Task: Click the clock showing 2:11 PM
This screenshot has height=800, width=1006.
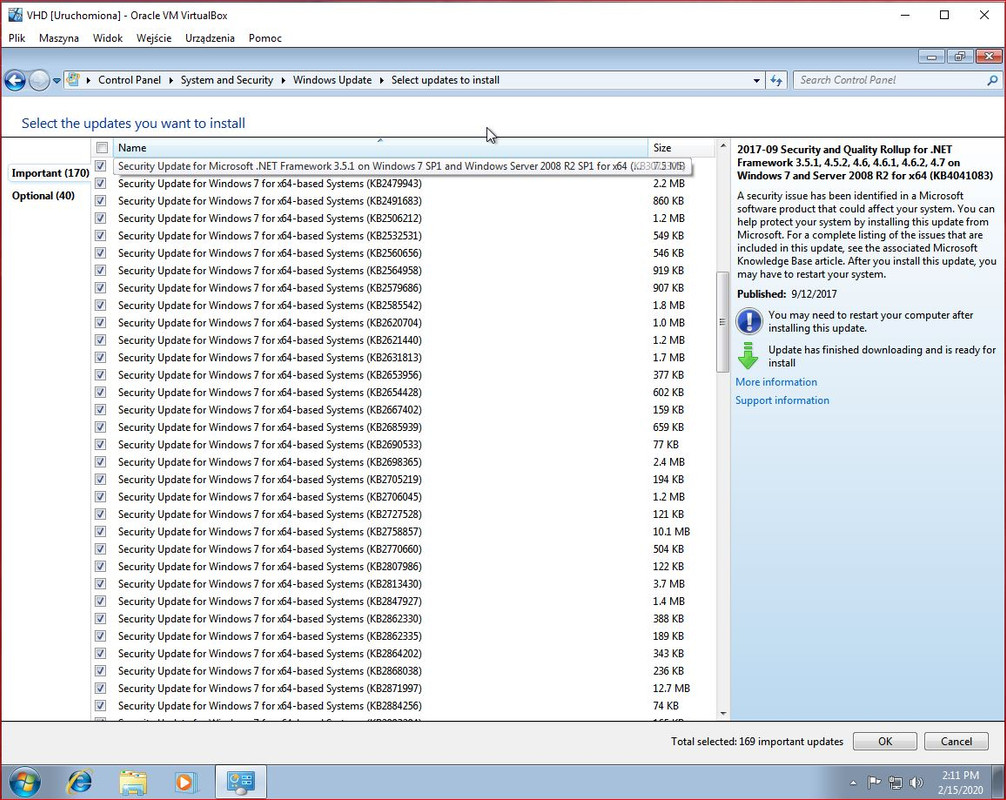Action: point(960,775)
